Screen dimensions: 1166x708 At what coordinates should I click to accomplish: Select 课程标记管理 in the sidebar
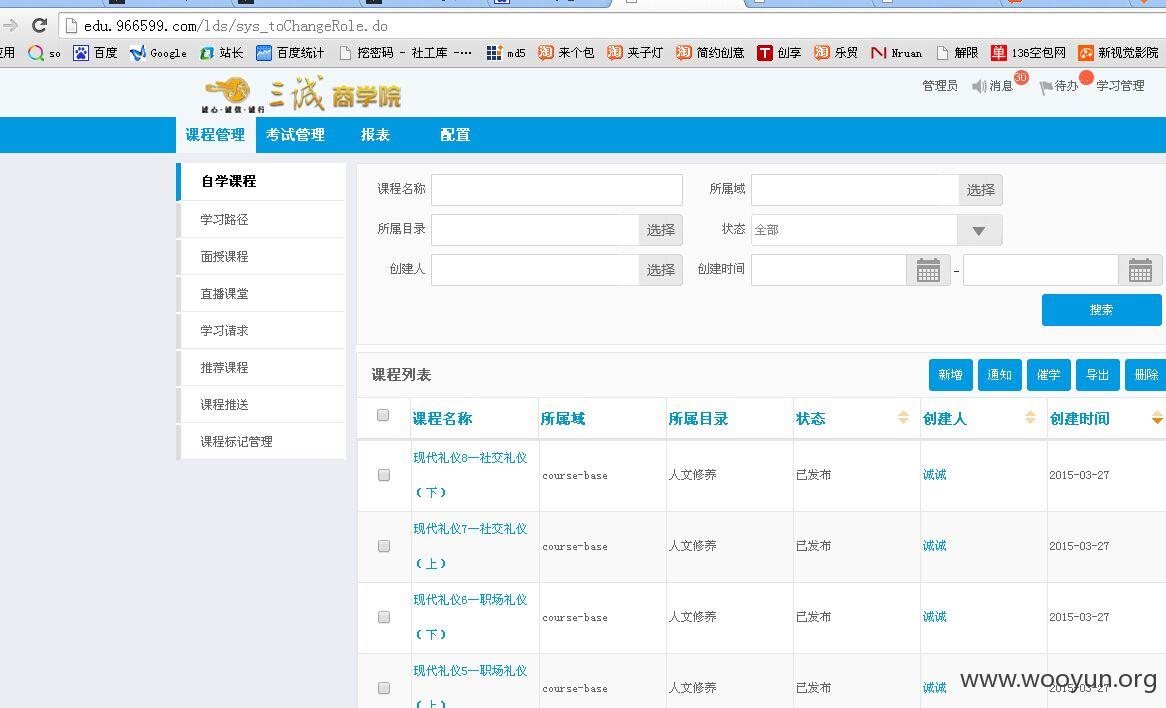pos(261,442)
